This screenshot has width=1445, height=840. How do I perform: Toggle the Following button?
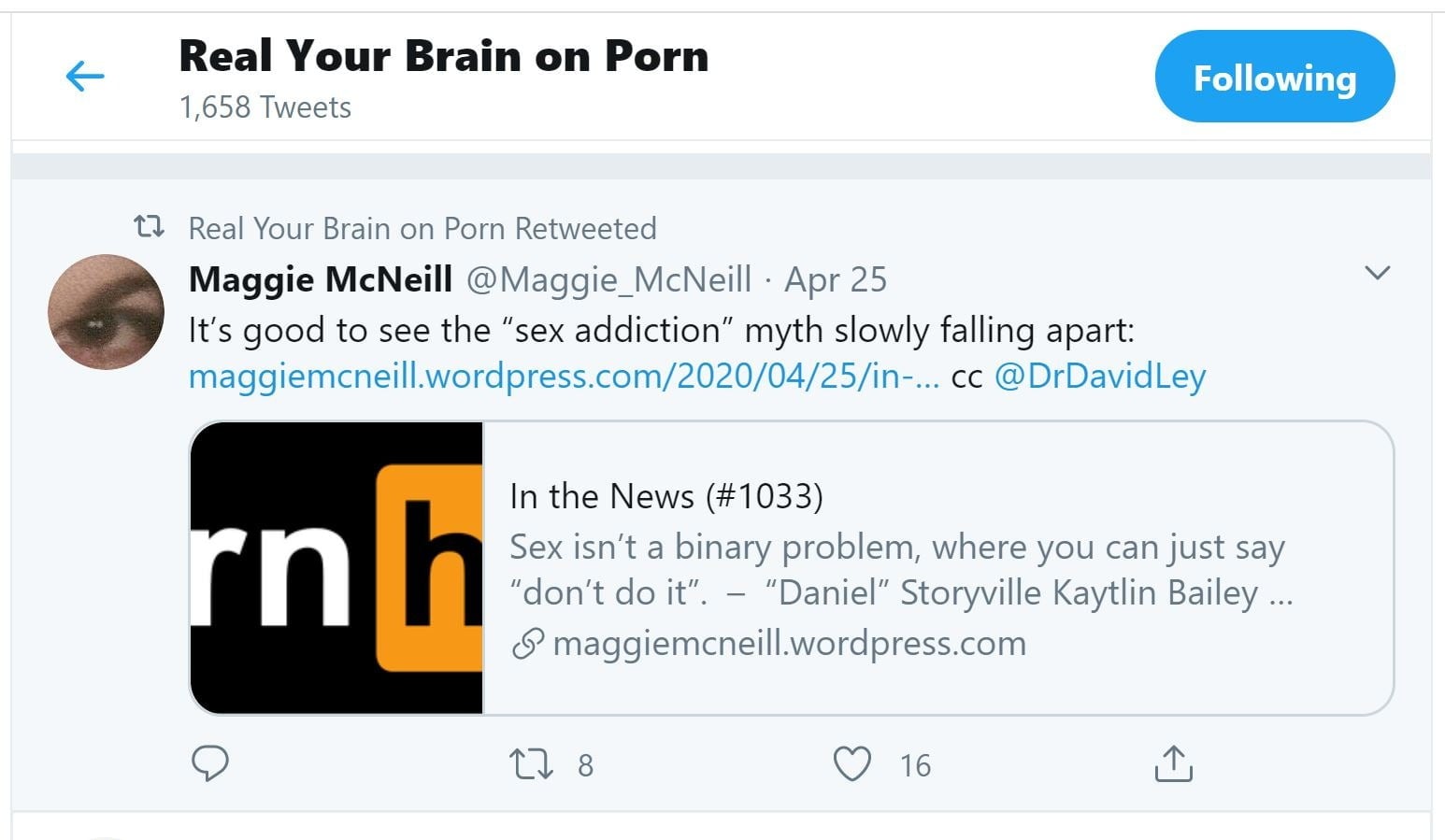(x=1274, y=78)
